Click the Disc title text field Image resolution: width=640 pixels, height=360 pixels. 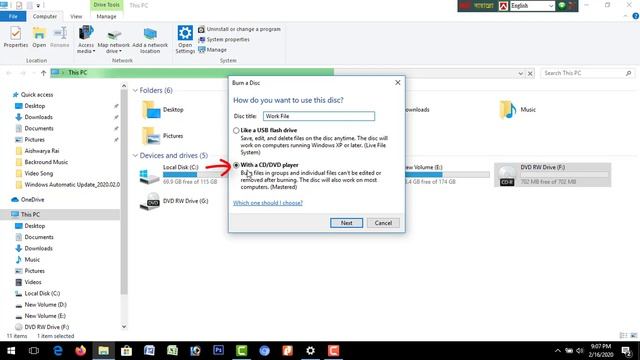[319, 116]
